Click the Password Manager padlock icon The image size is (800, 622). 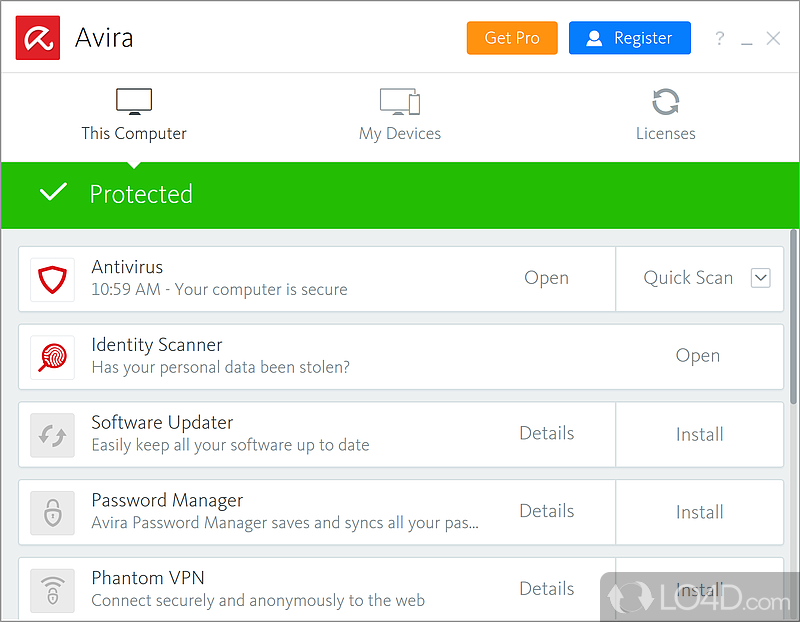click(x=52, y=512)
